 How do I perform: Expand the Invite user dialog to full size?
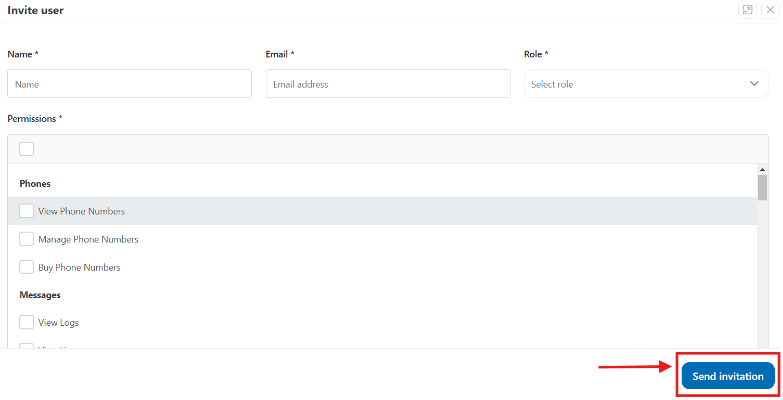[747, 10]
